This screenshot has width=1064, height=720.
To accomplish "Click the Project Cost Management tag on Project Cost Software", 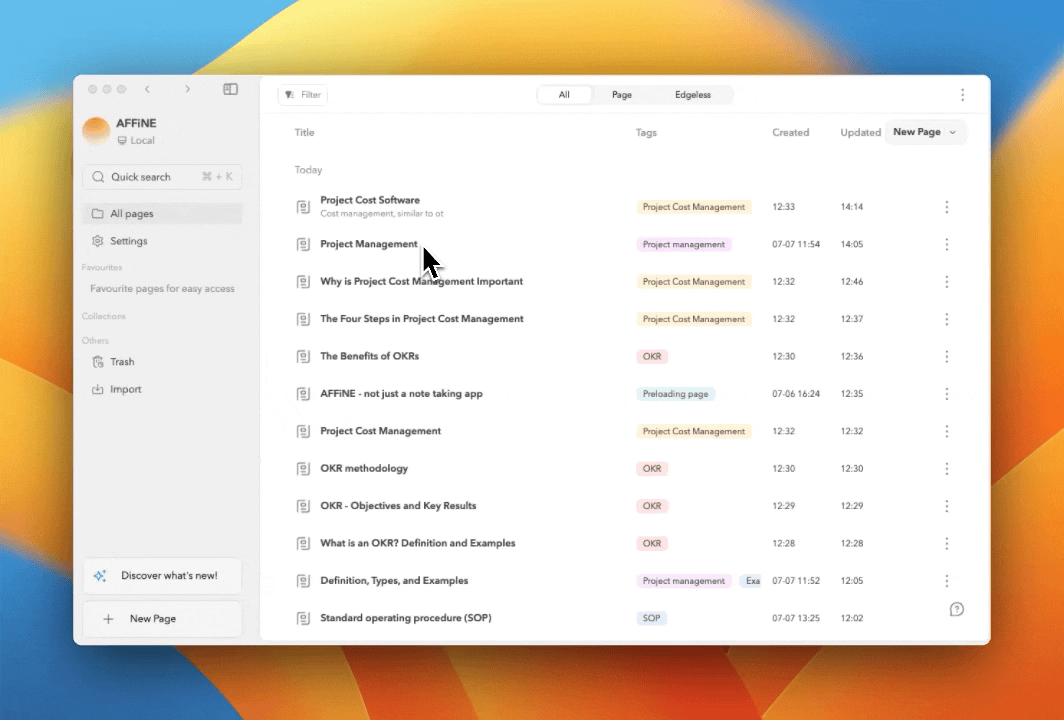I will coord(694,207).
